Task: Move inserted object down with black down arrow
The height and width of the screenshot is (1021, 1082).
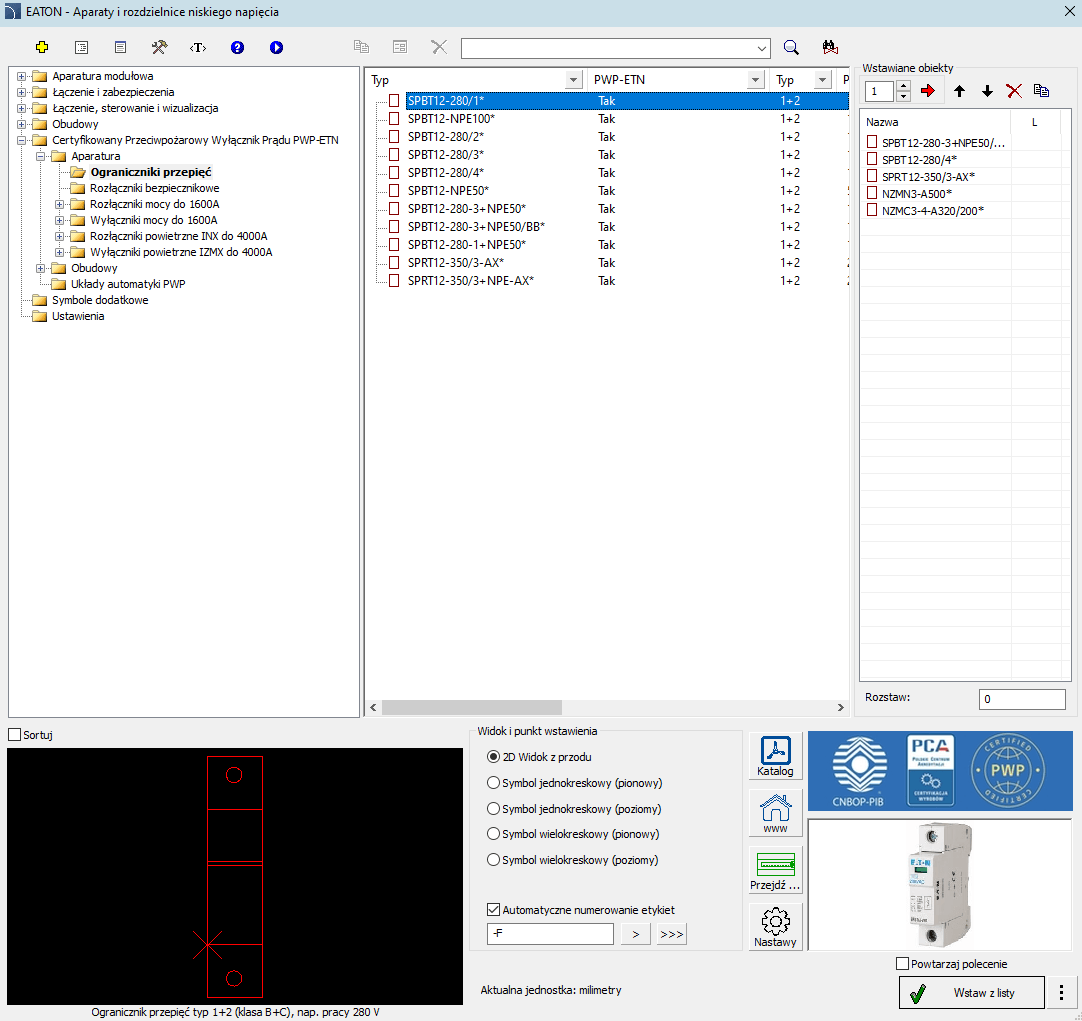Action: point(987,91)
